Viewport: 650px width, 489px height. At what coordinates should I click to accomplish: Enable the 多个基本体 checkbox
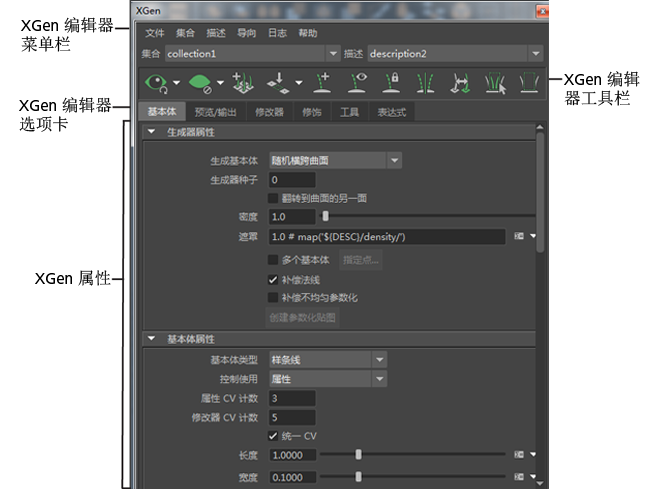click(x=273, y=260)
